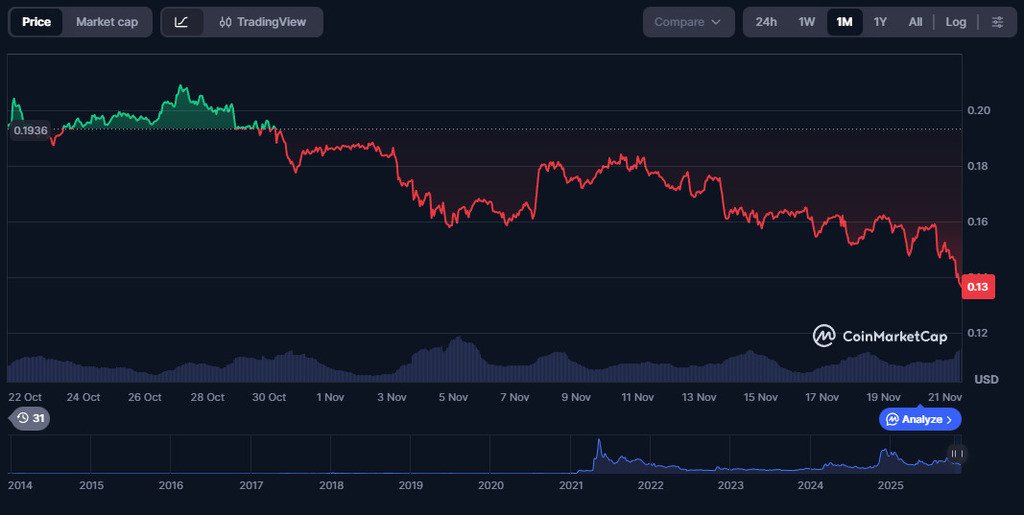Select the line chart view icon

[x=181, y=22]
